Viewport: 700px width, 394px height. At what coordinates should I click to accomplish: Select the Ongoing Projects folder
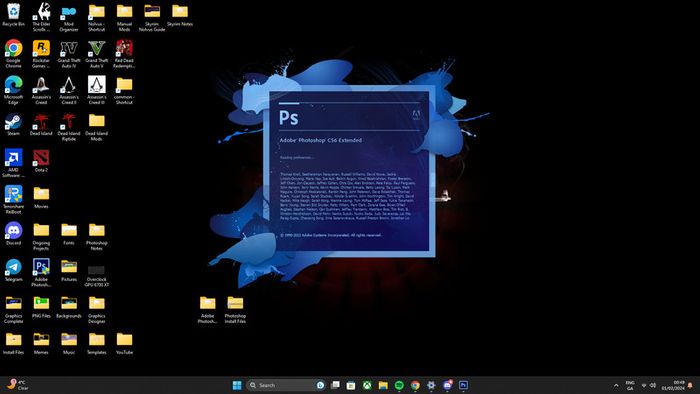(41, 236)
